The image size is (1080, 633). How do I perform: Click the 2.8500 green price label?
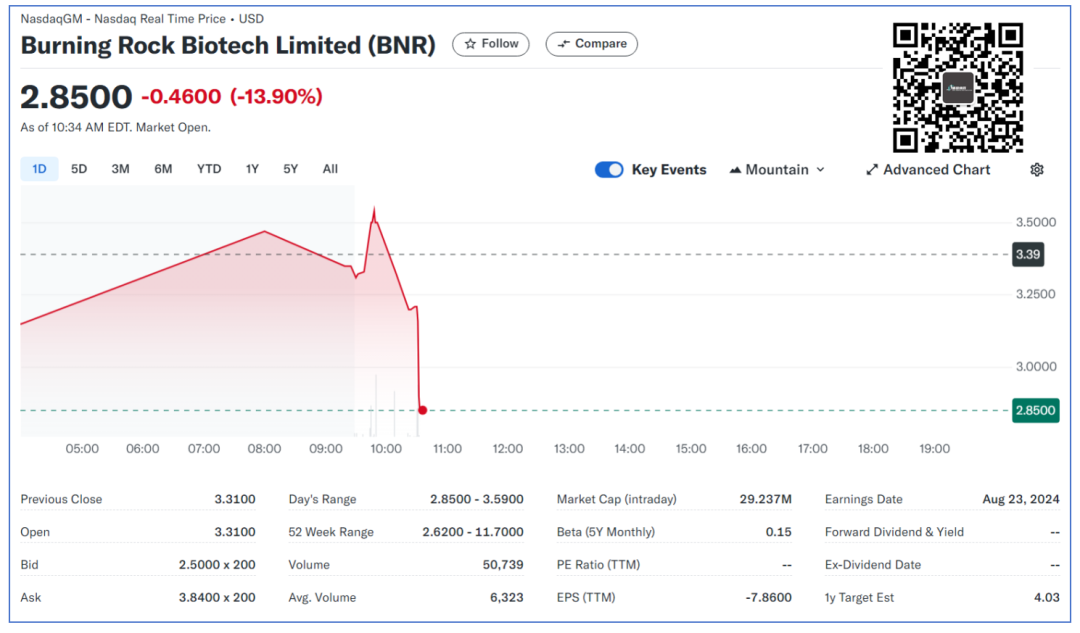(1035, 410)
